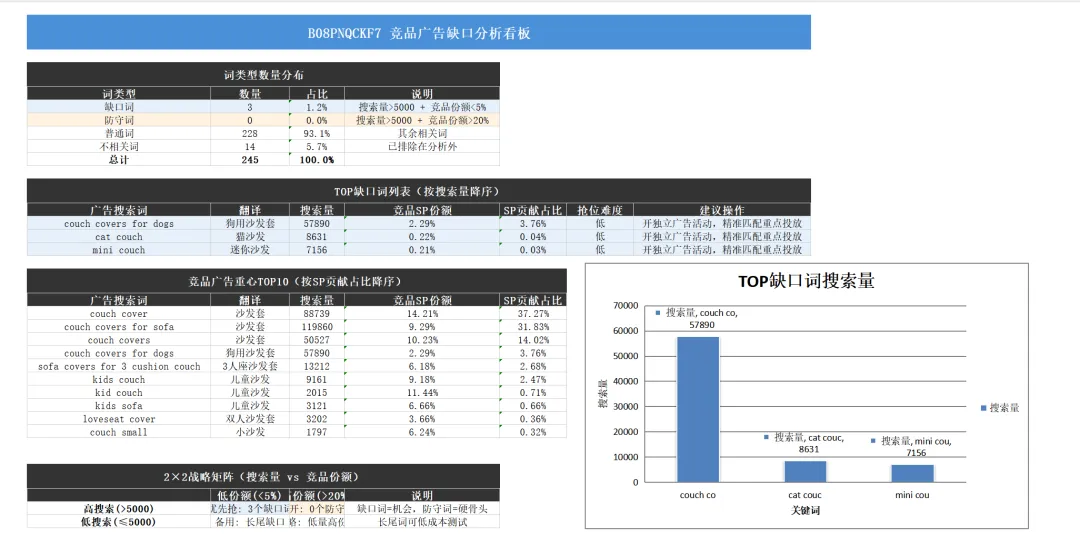Click the 50527 search volume cell
1080x536 pixels.
(x=317, y=340)
